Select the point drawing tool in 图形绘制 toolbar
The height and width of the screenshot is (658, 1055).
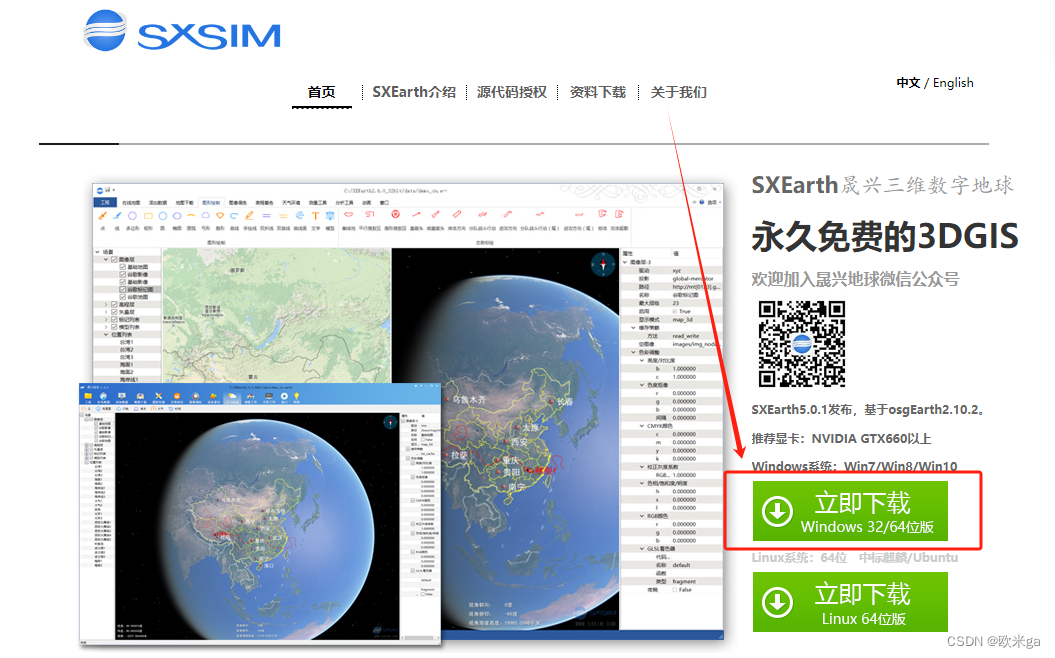pos(103,215)
